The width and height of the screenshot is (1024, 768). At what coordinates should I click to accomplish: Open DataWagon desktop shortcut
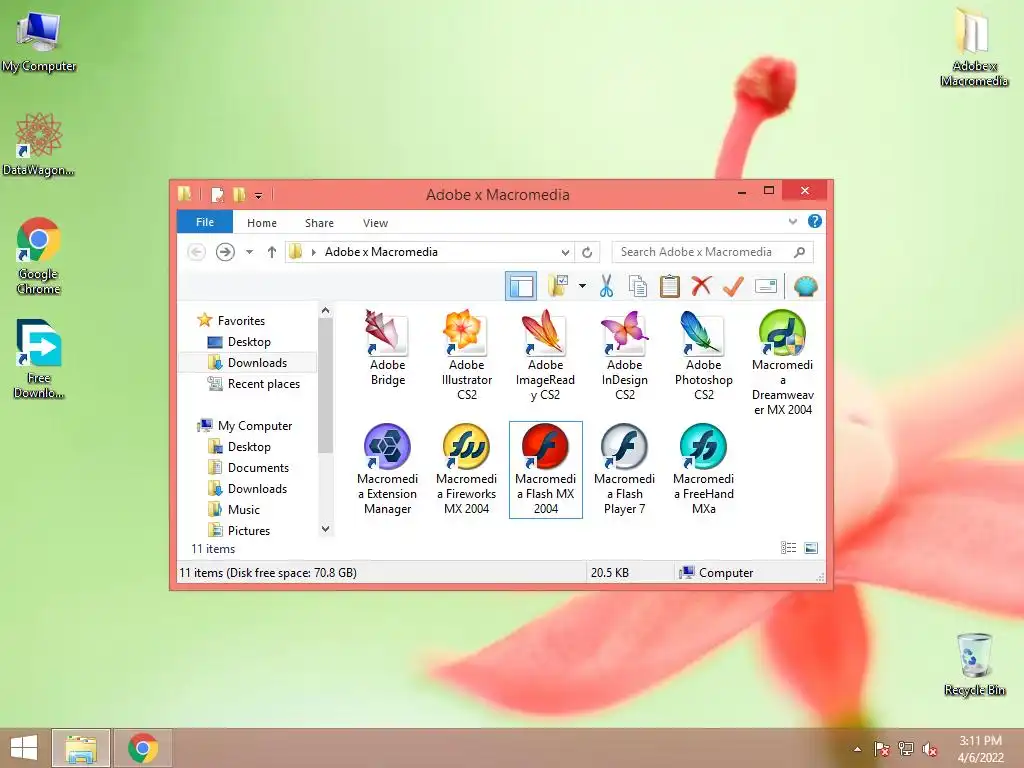(x=39, y=144)
